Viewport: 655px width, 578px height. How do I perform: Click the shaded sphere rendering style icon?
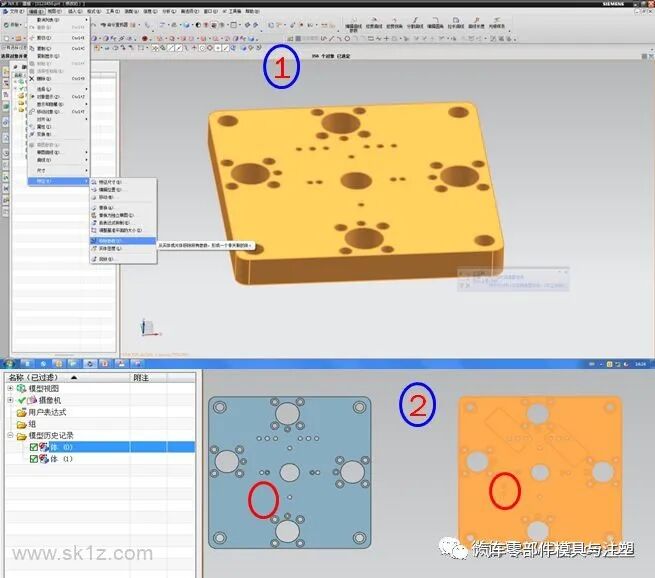[186, 25]
